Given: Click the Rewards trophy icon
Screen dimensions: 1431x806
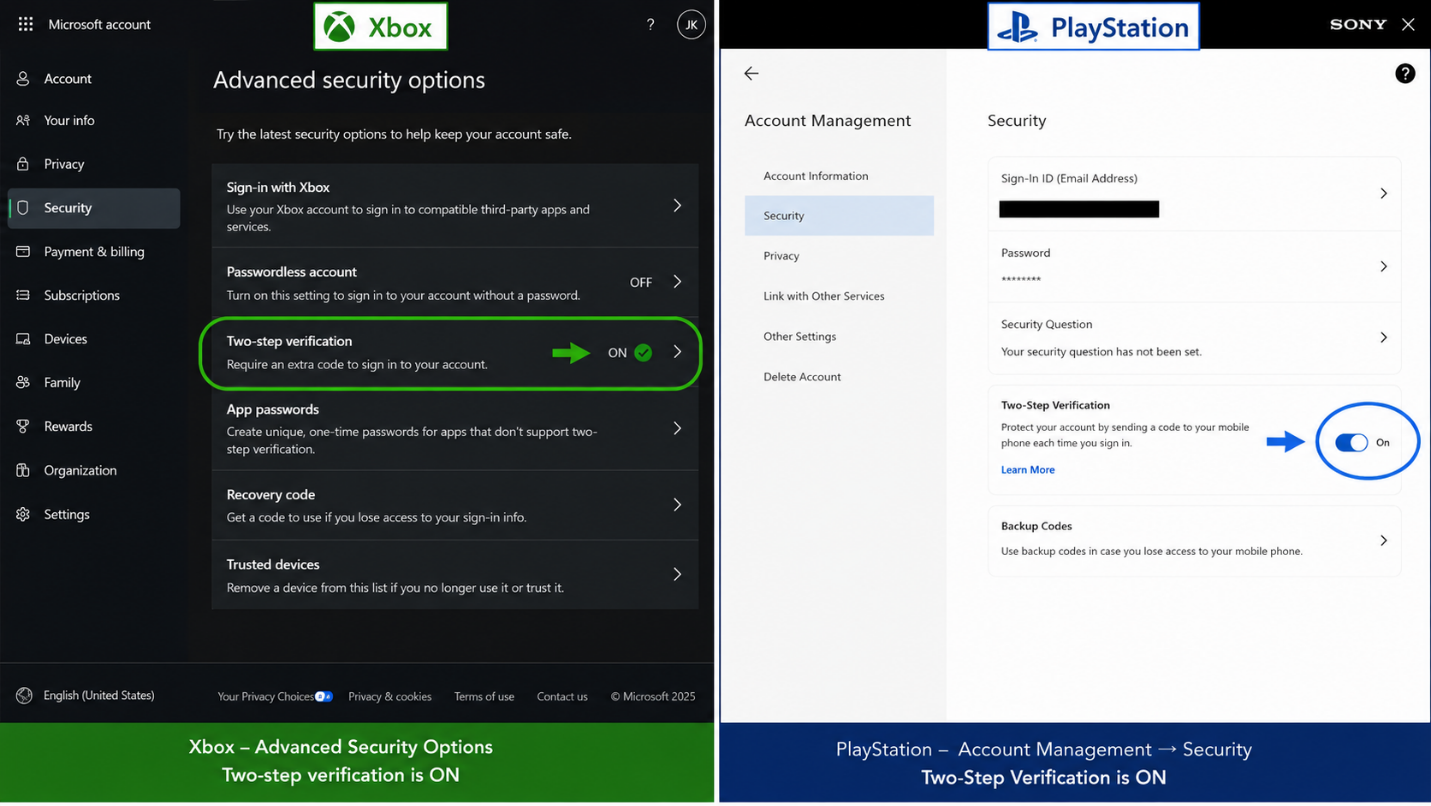Looking at the screenshot, I should 23,426.
